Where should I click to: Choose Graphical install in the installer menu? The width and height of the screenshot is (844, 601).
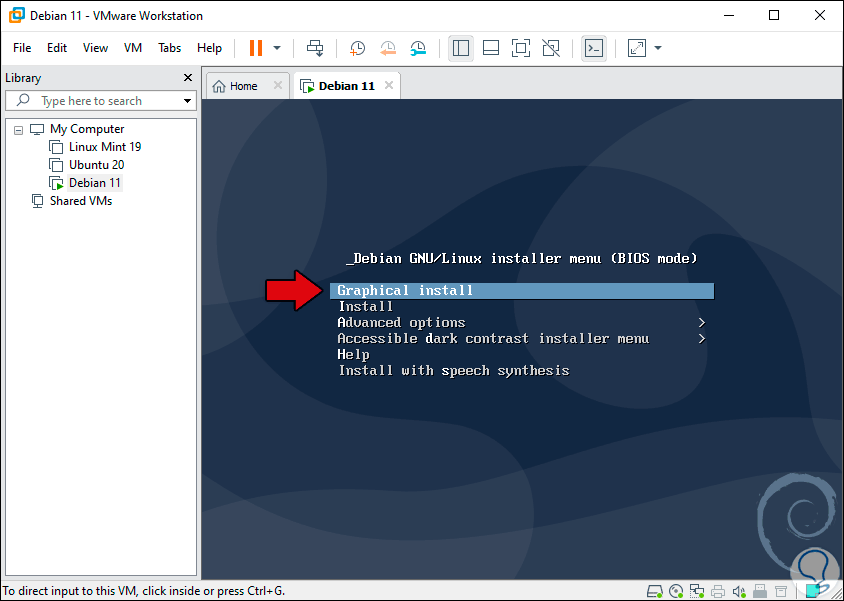tap(522, 291)
